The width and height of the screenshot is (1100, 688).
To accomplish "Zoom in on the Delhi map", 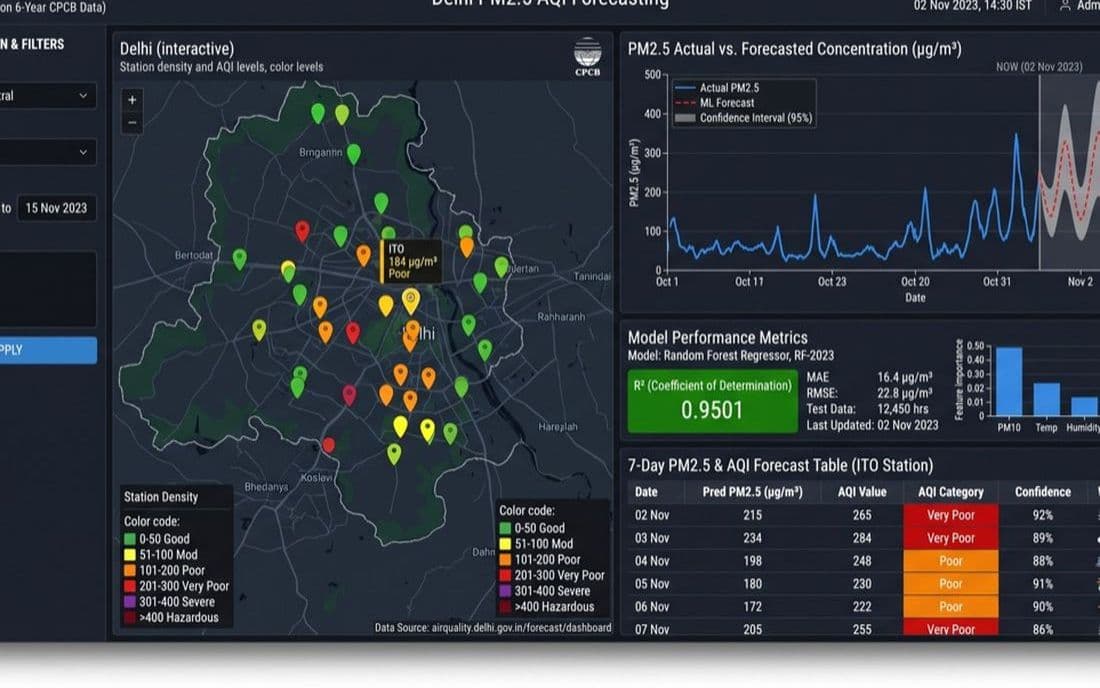I will [132, 100].
